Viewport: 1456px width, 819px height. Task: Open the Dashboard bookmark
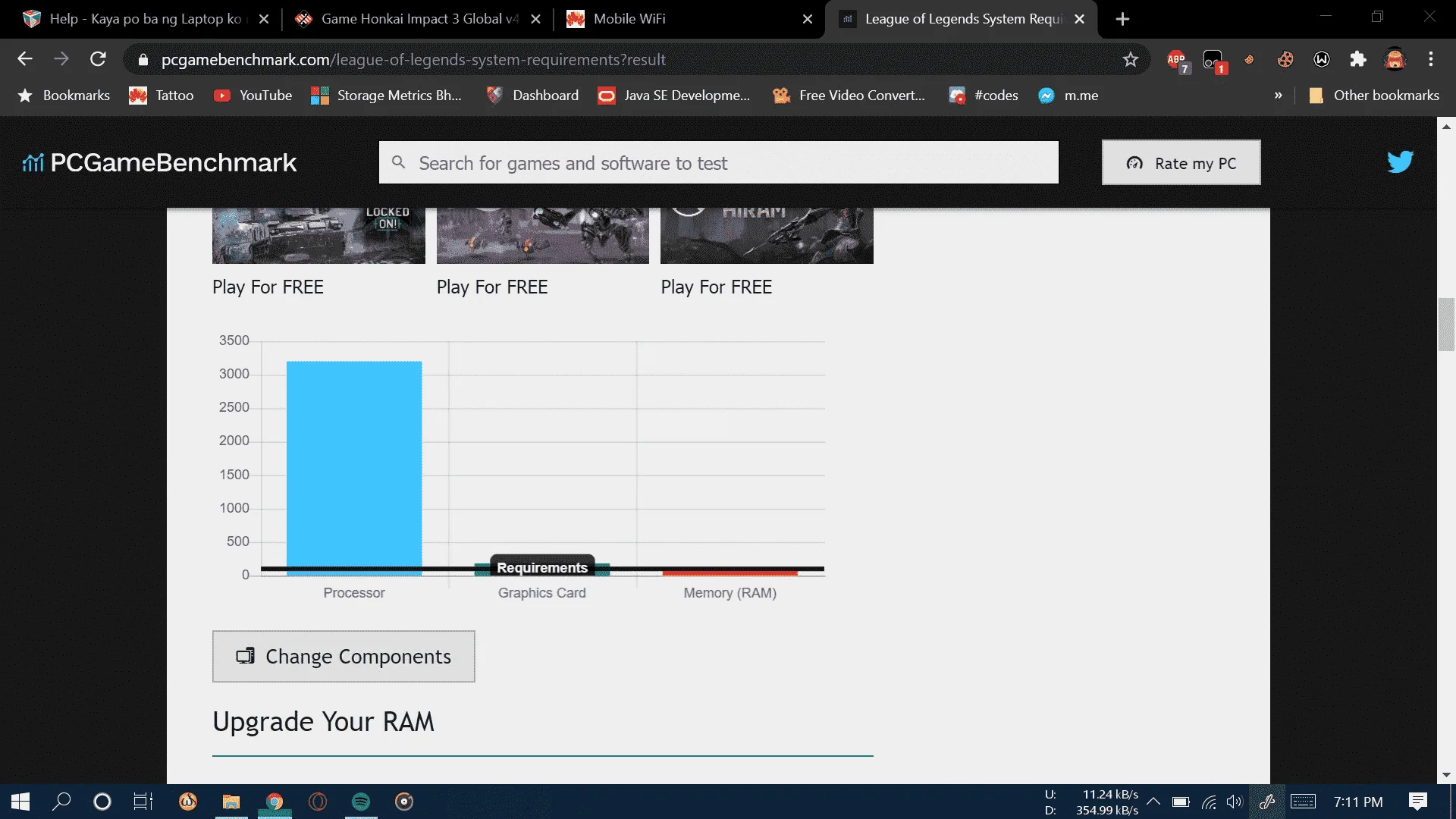[532, 96]
